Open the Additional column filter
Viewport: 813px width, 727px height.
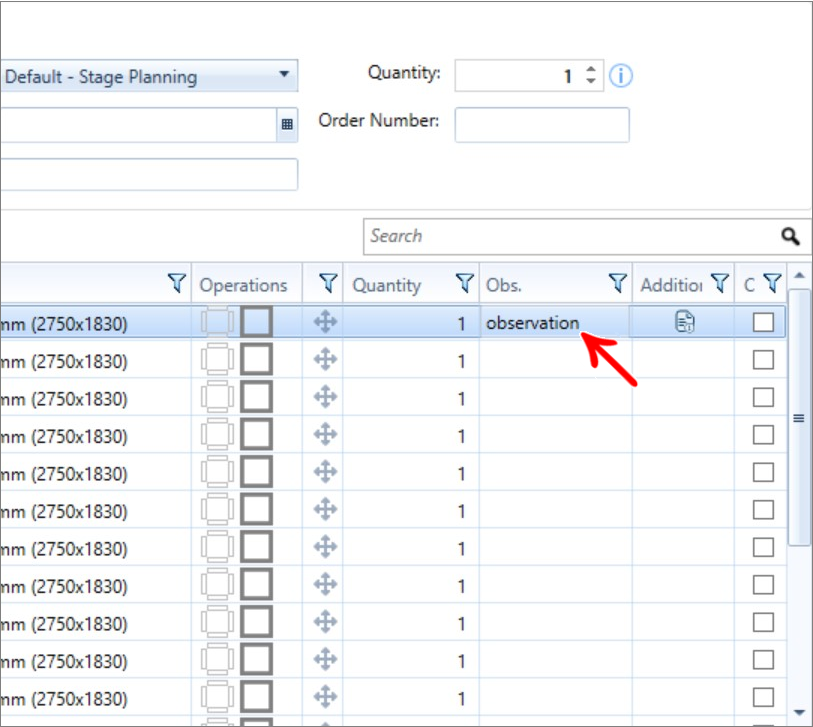[720, 283]
